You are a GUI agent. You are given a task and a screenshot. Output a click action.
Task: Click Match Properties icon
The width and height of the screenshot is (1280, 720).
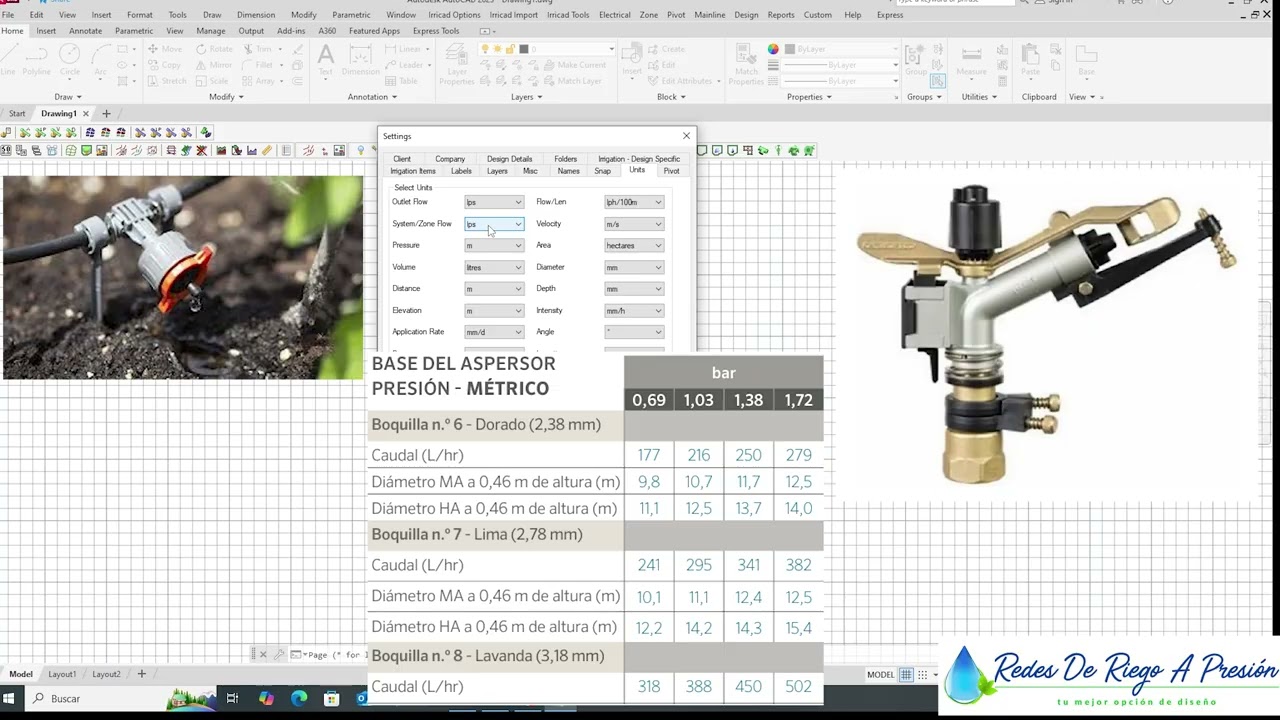pos(746,65)
